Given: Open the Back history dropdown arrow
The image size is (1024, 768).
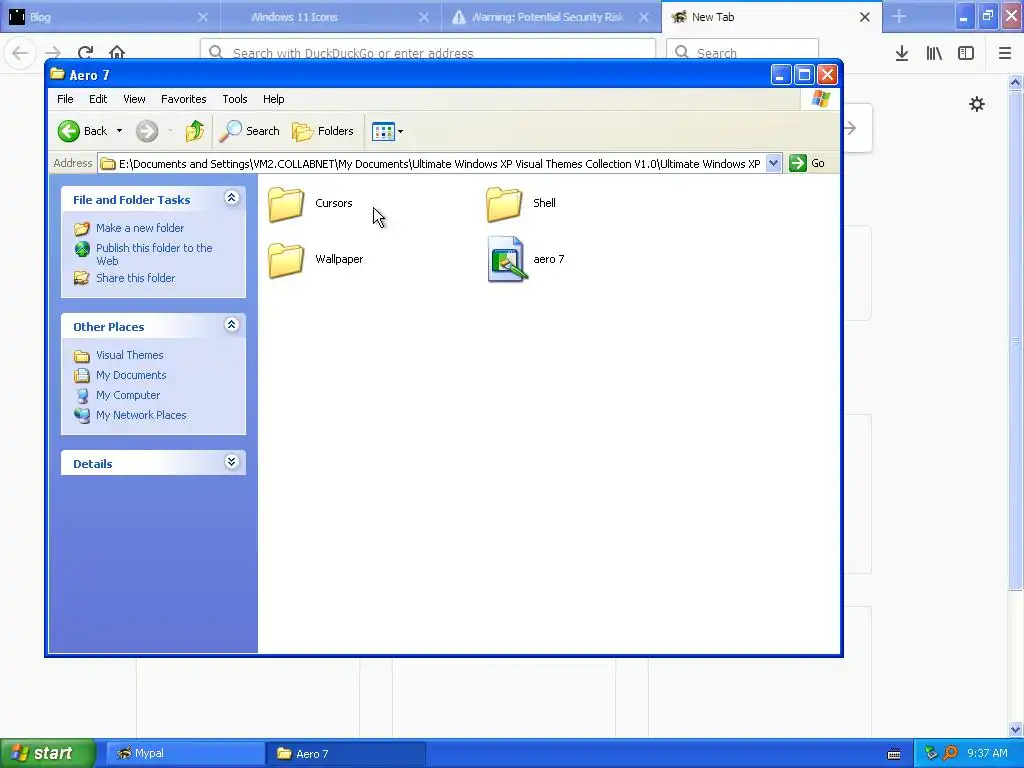Looking at the screenshot, I should pyautogui.click(x=120, y=131).
